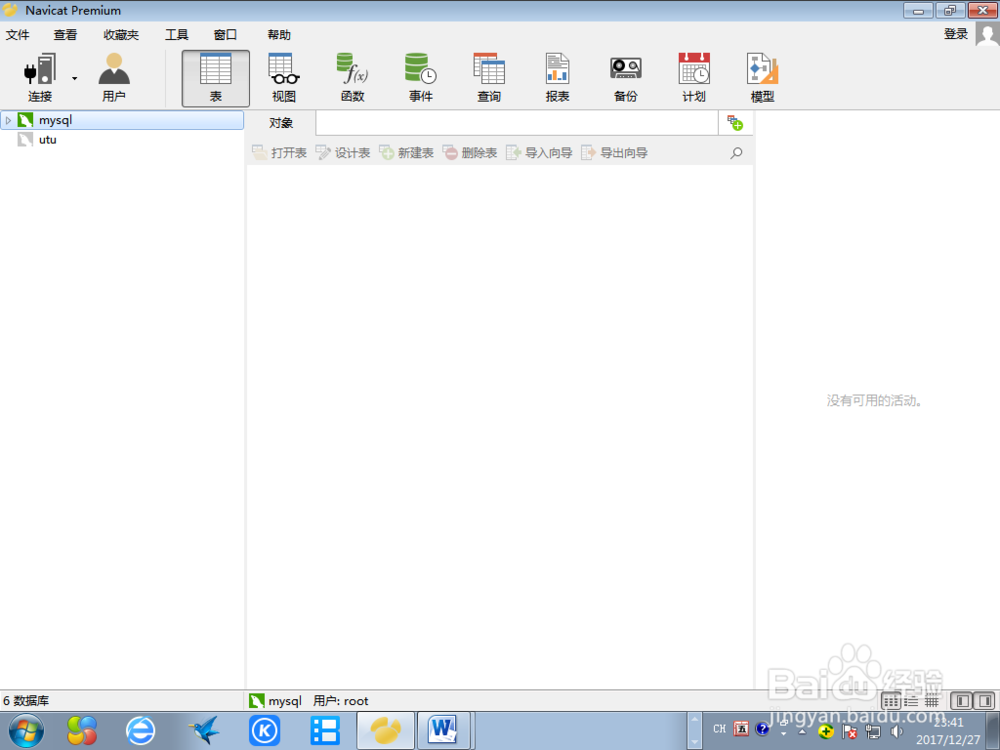
Task: Click the network tray icon
Action: tap(872, 732)
